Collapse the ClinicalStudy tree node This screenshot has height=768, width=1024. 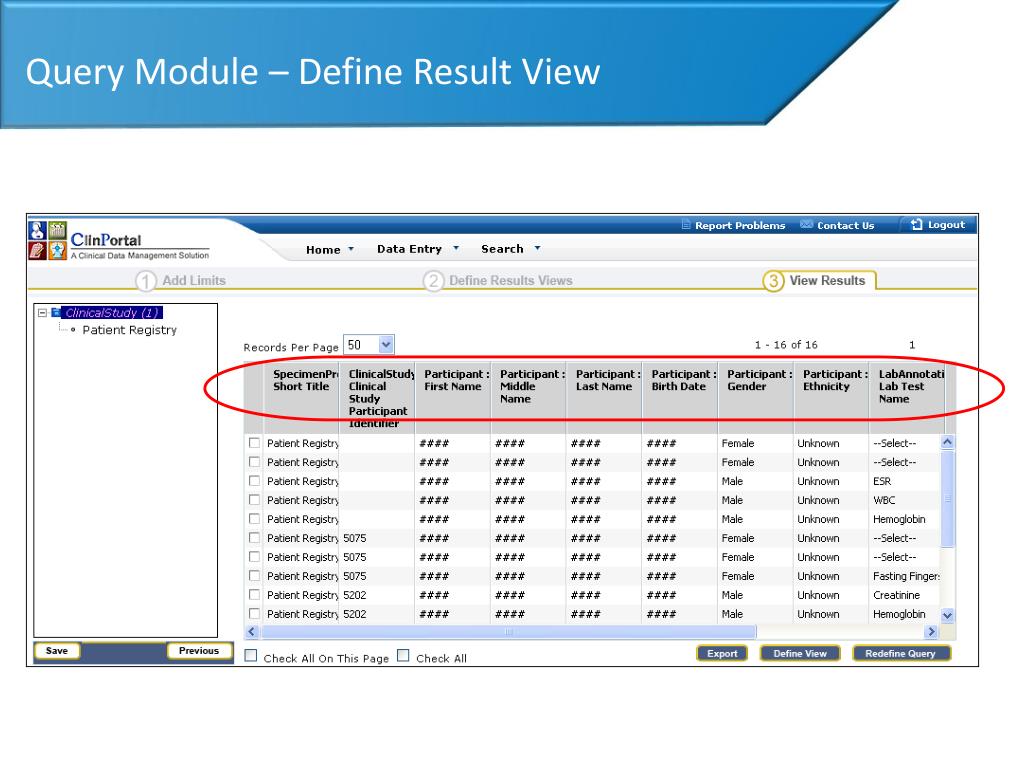[x=42, y=312]
